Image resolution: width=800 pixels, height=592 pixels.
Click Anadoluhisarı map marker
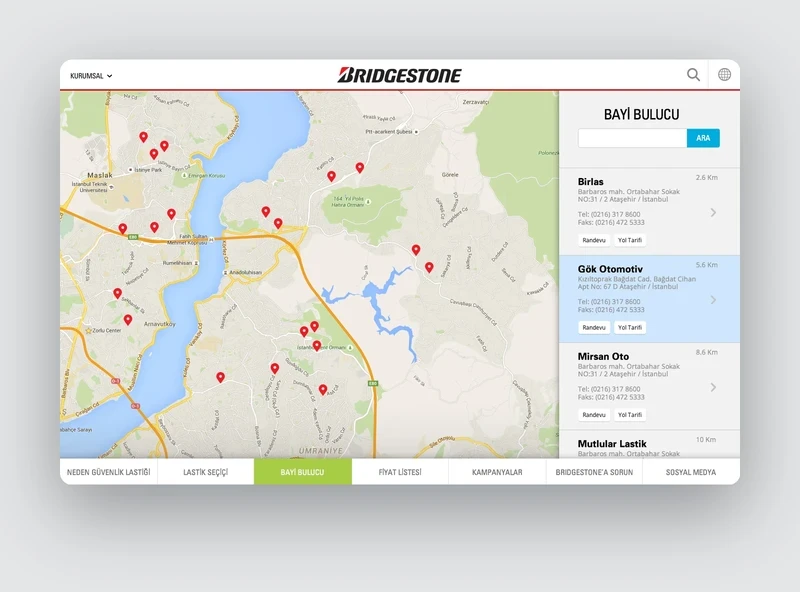tap(226, 273)
